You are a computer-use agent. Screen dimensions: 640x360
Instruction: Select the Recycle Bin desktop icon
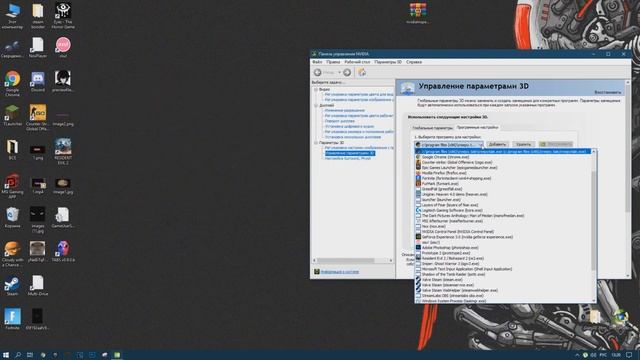coord(12,217)
